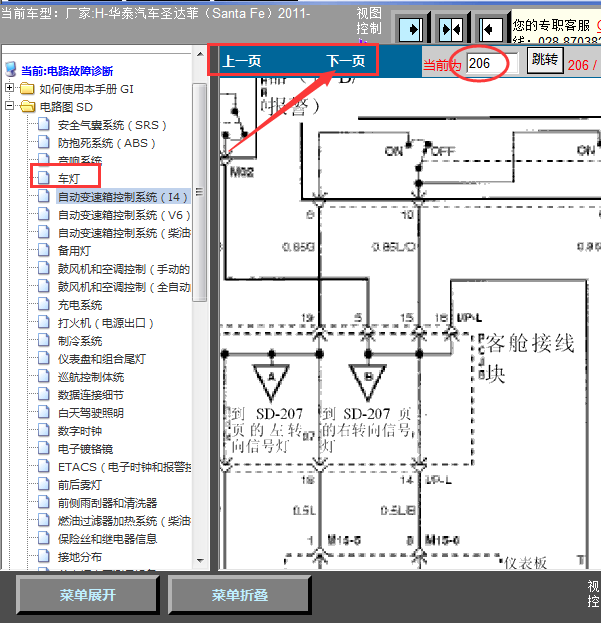The image size is (601, 626).
Task: Expand the 如何使用本手册 GI folder
Action: (10, 87)
